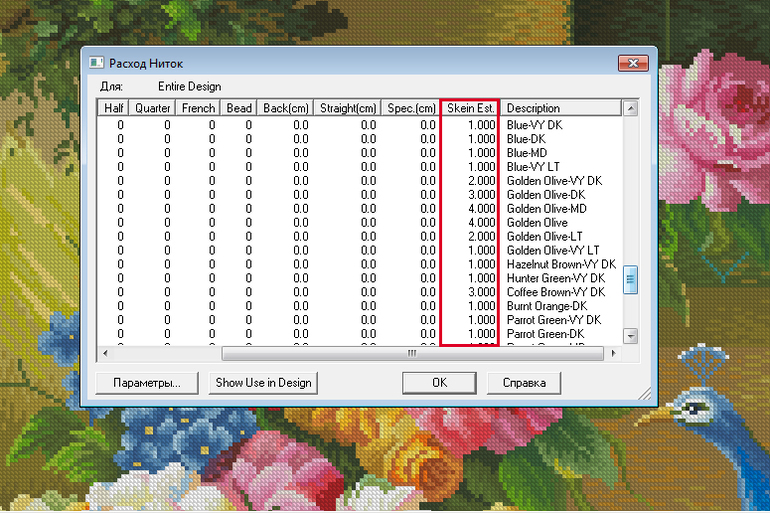Click the Back(cm) column header
770x513 pixels.
pyautogui.click(x=283, y=108)
